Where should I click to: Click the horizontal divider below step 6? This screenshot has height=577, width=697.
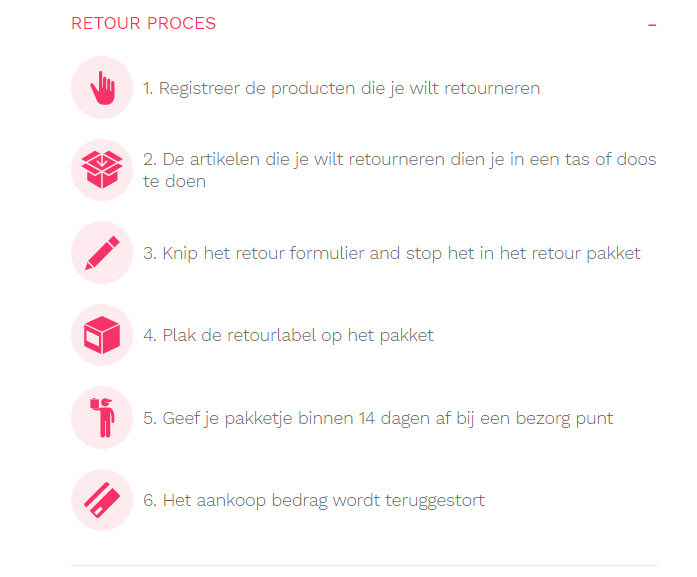pos(364,565)
